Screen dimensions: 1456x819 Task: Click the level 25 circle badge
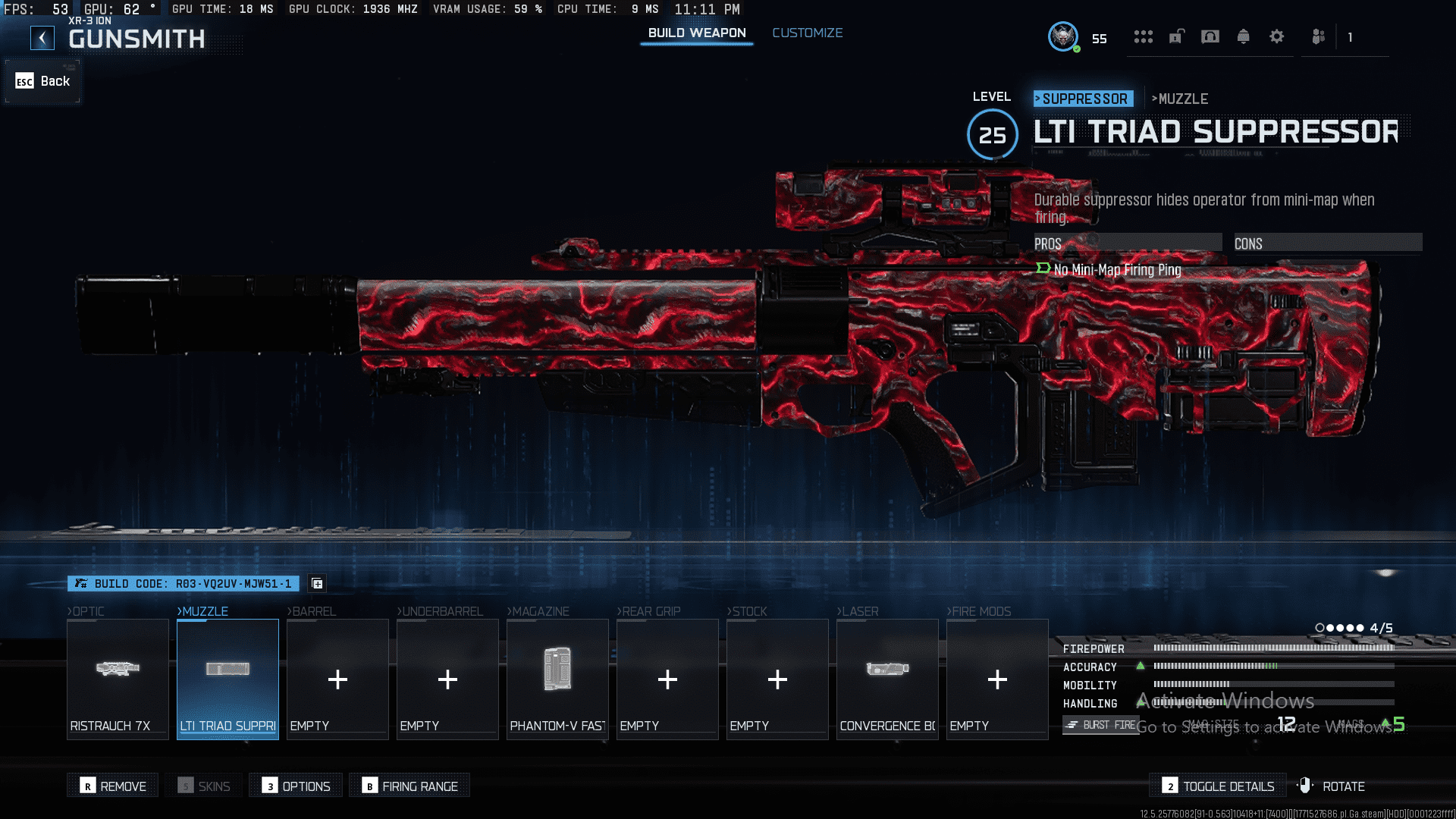992,135
